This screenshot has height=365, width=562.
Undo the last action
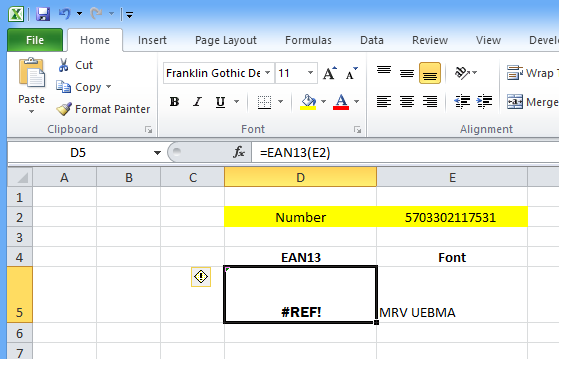pyautogui.click(x=65, y=14)
